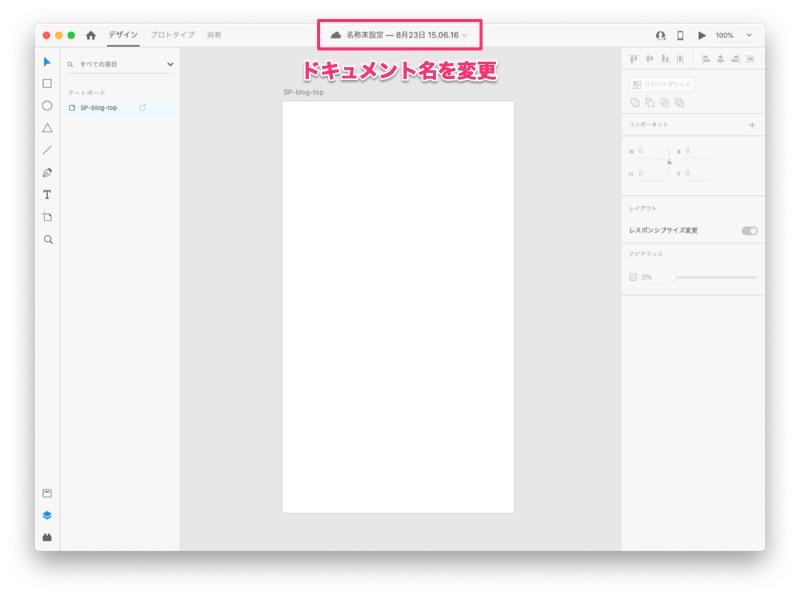The image size is (800, 596).
Task: Switch to the 共有 tab
Action: pos(214,35)
